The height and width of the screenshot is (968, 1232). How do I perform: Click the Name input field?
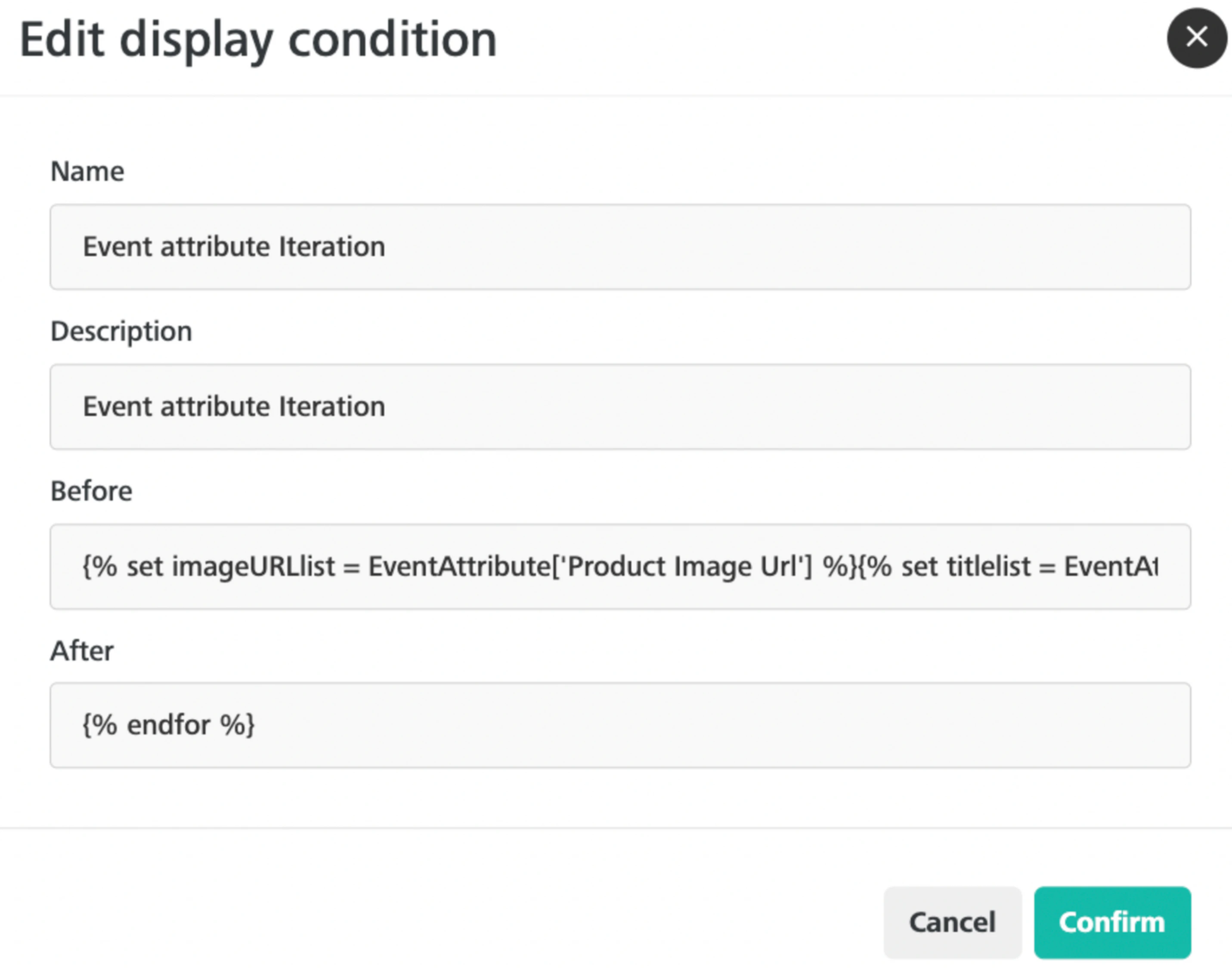pyautogui.click(x=620, y=247)
